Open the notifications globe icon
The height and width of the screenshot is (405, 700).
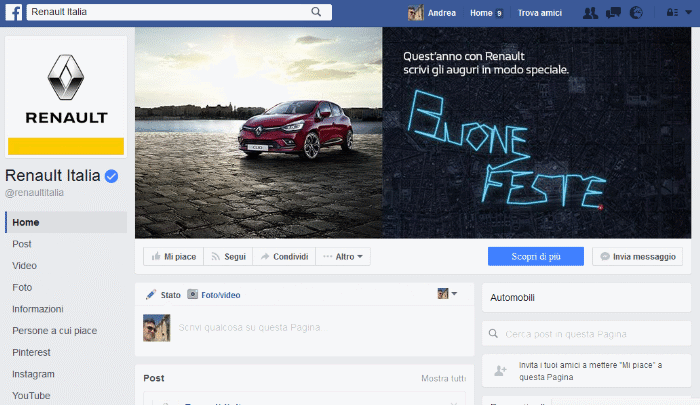click(x=636, y=13)
